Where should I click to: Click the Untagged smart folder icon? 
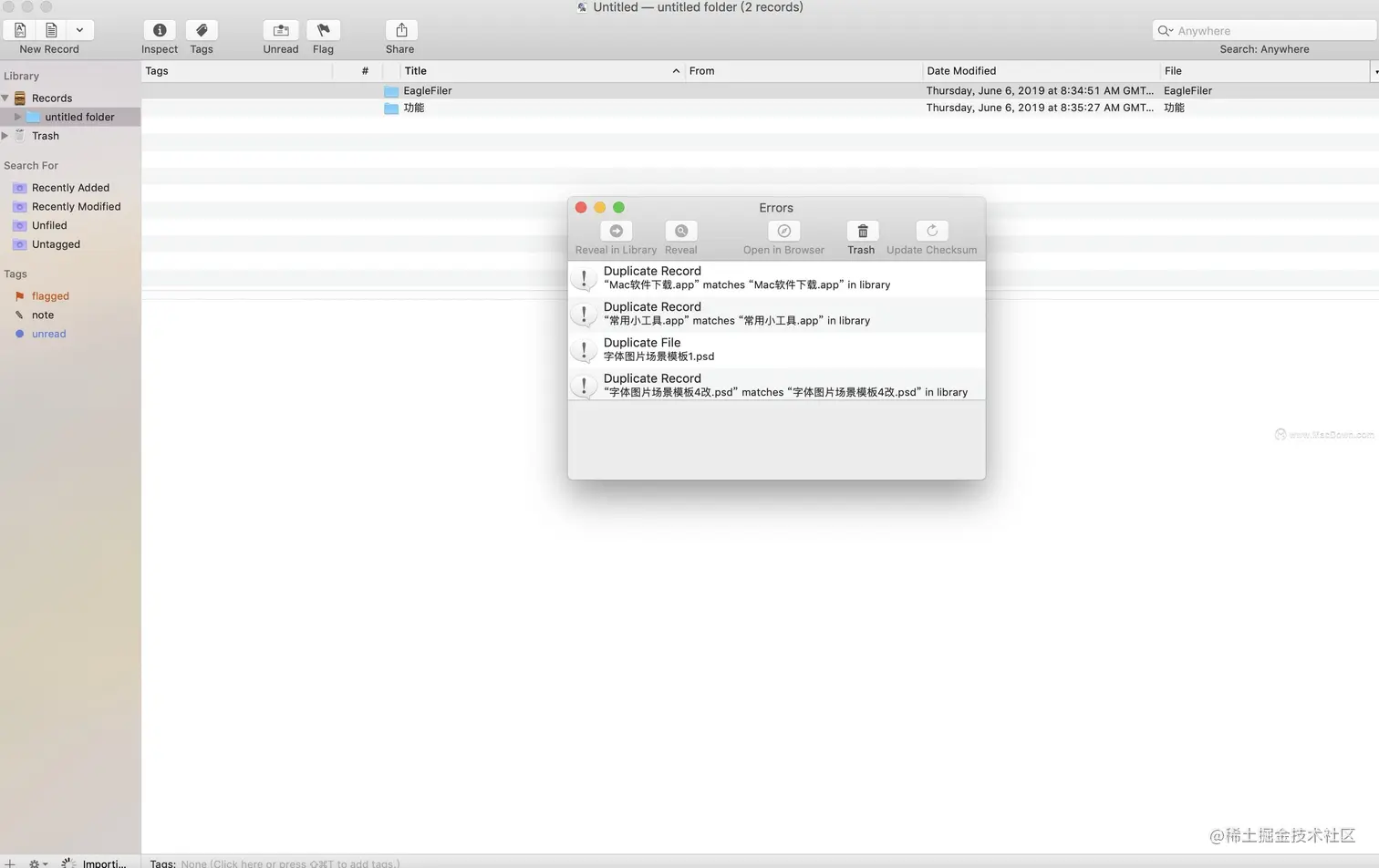coord(19,244)
